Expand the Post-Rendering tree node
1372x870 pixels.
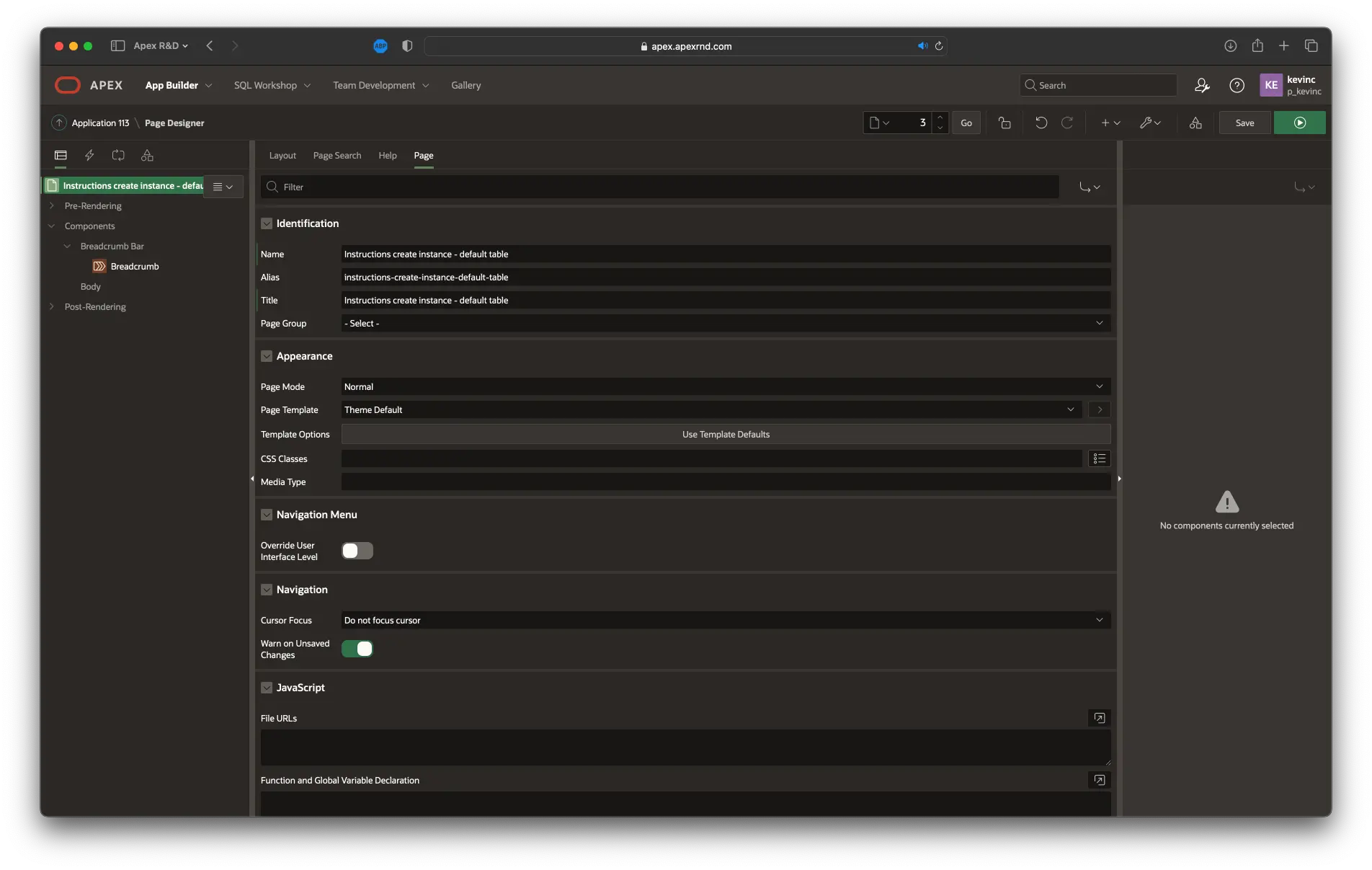52,306
